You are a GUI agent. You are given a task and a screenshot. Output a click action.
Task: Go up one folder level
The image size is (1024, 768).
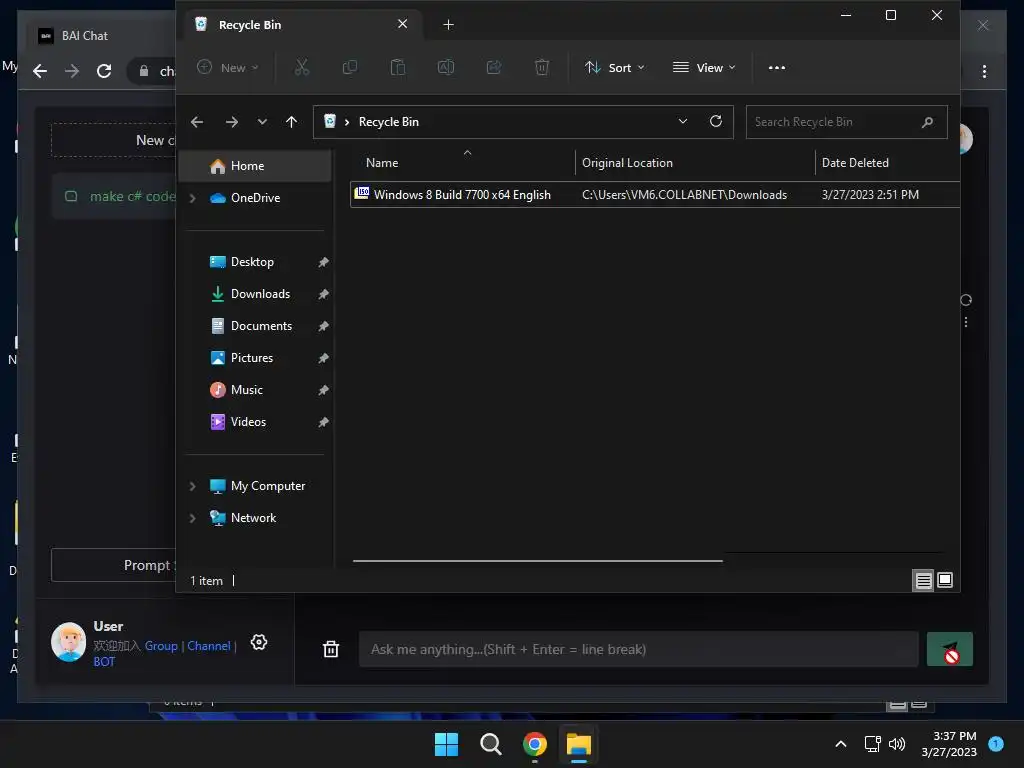coord(291,122)
